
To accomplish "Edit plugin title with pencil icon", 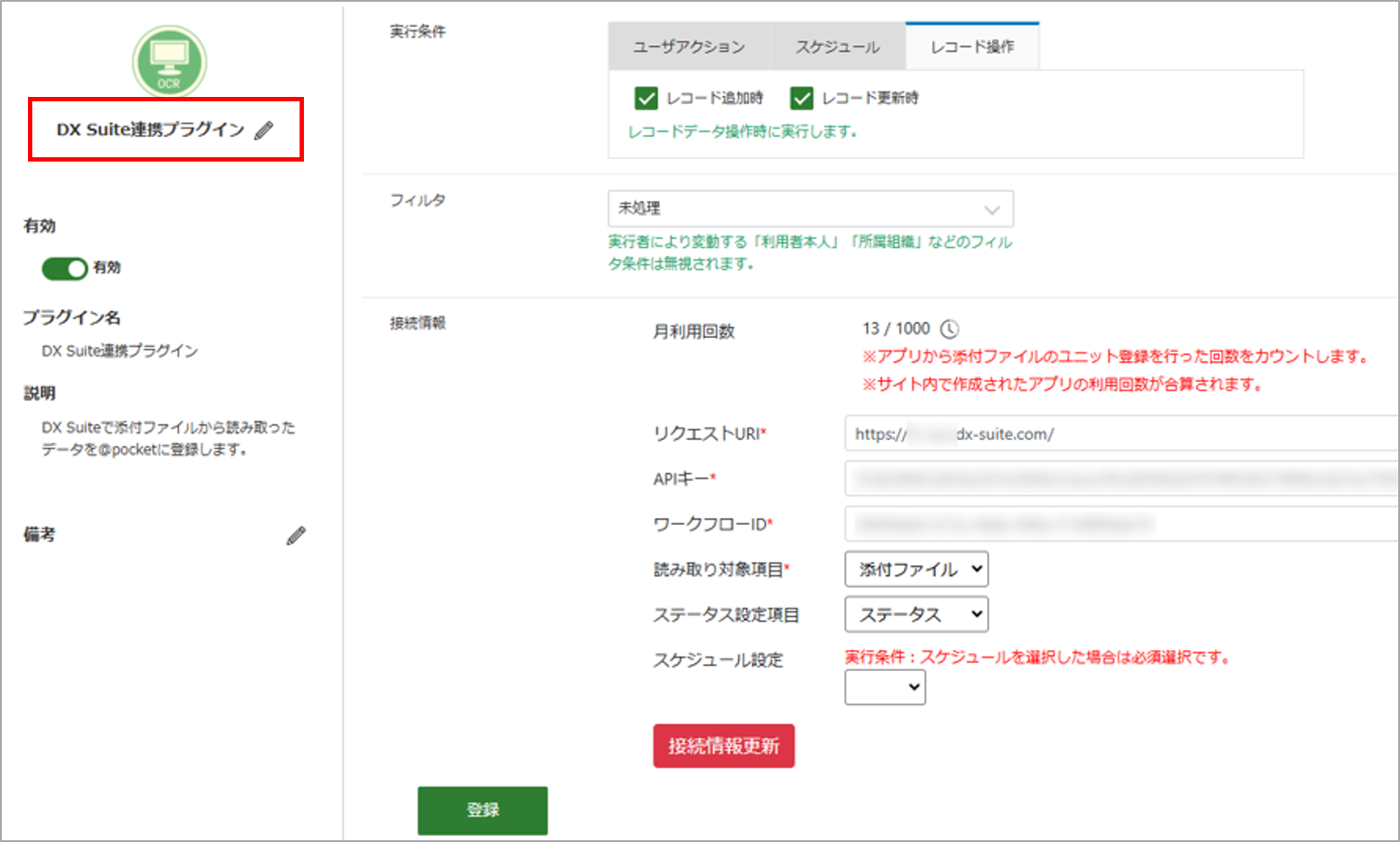I will [x=264, y=130].
